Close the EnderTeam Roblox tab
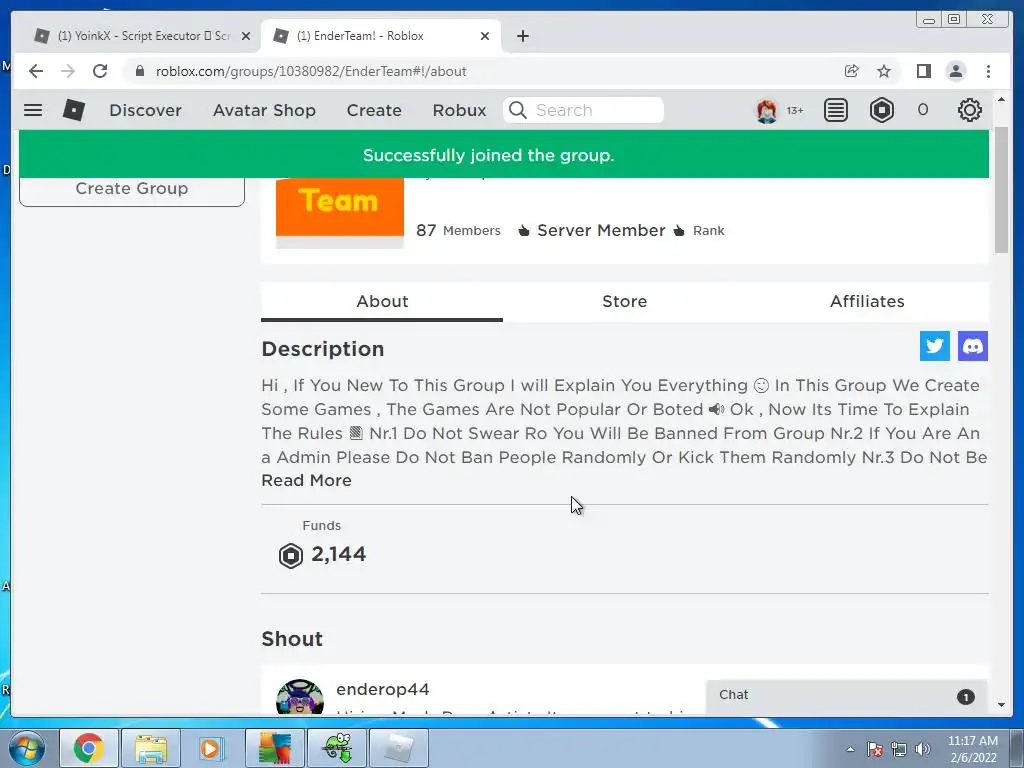 [485, 36]
